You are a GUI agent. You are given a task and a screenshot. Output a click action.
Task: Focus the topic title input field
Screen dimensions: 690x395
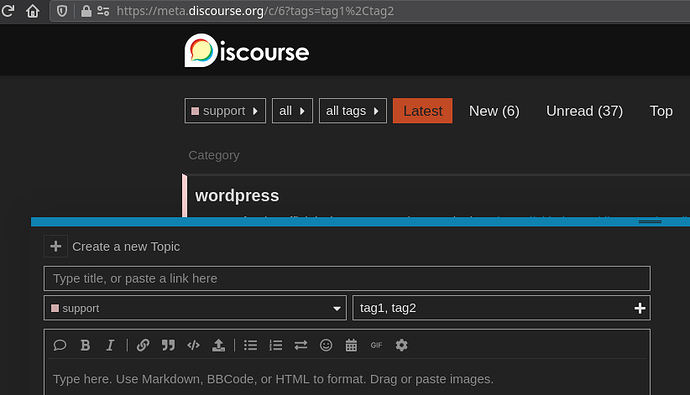coord(347,278)
